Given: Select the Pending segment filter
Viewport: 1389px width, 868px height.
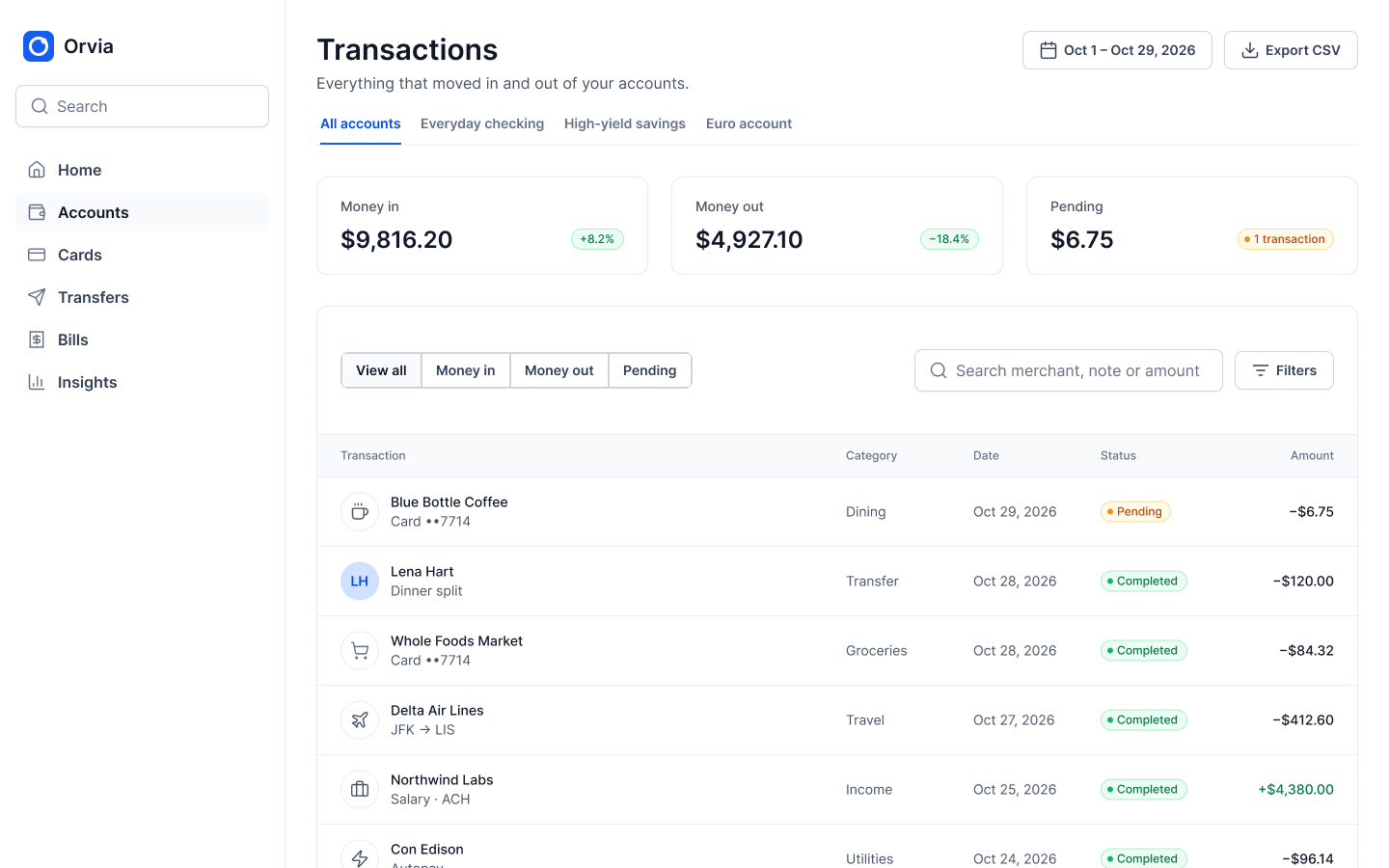Looking at the screenshot, I should point(650,370).
